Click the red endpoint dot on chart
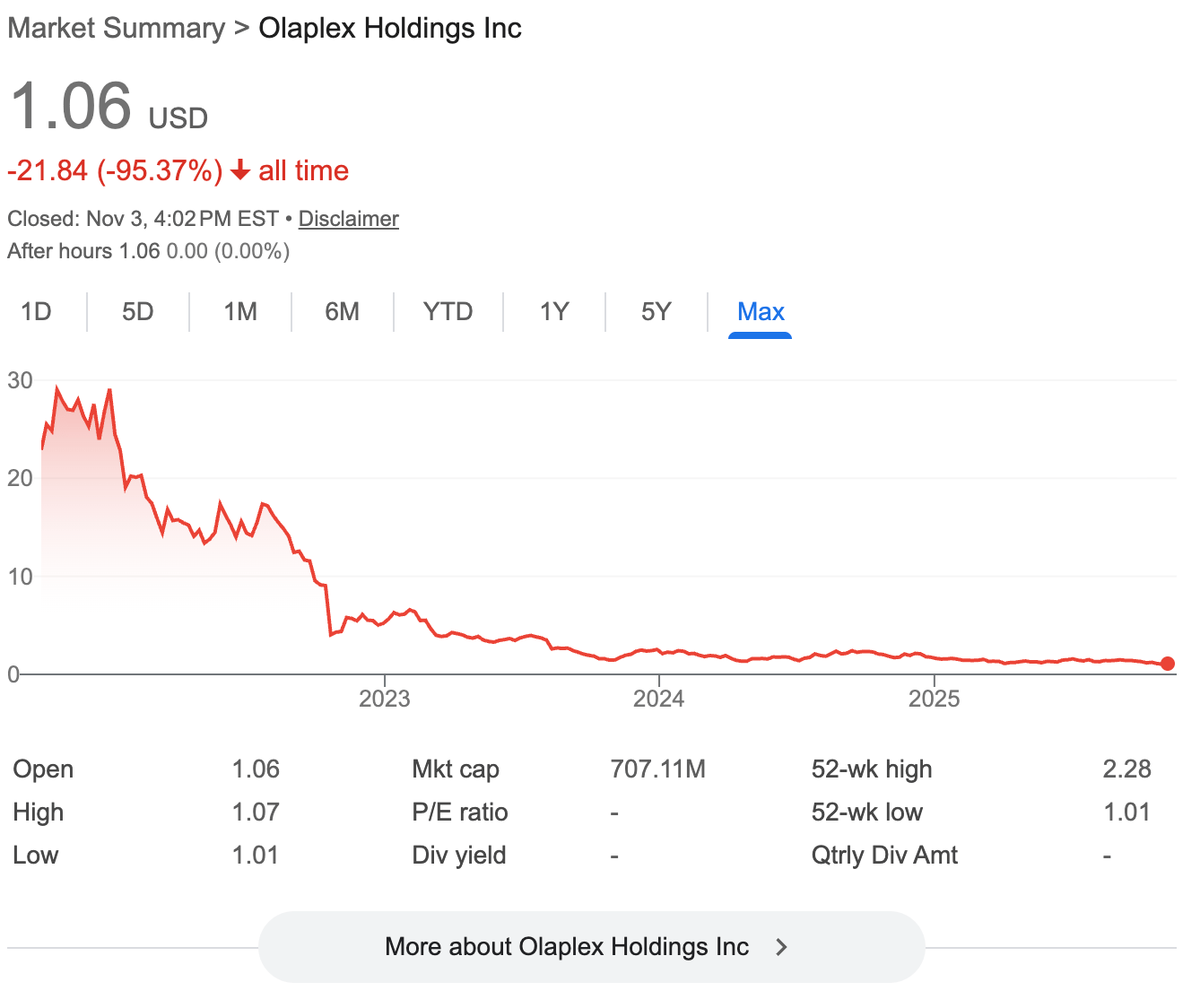The height and width of the screenshot is (1008, 1200). (1167, 664)
